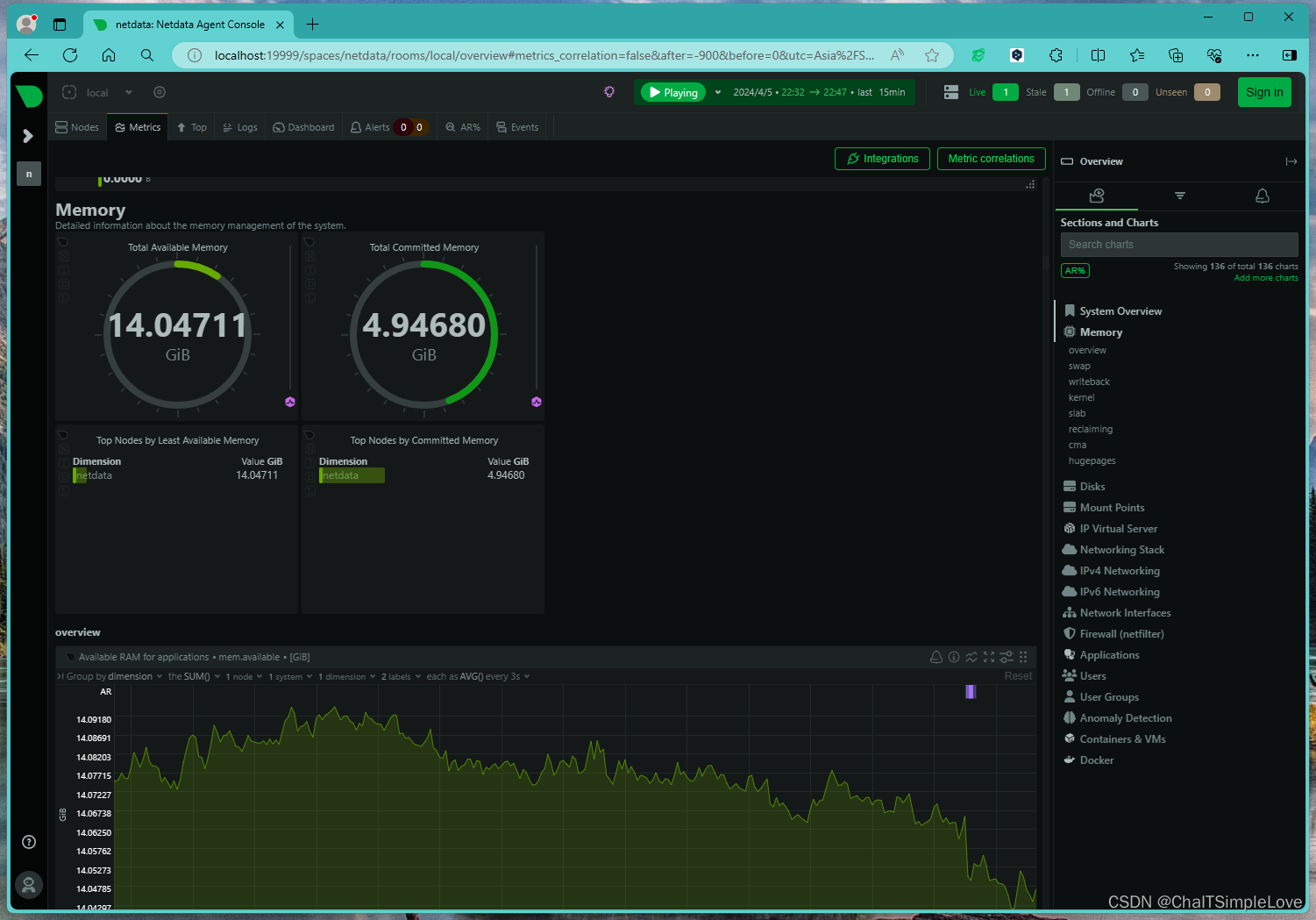Click the Sign in button
The height and width of the screenshot is (920, 1316).
[1264, 92]
